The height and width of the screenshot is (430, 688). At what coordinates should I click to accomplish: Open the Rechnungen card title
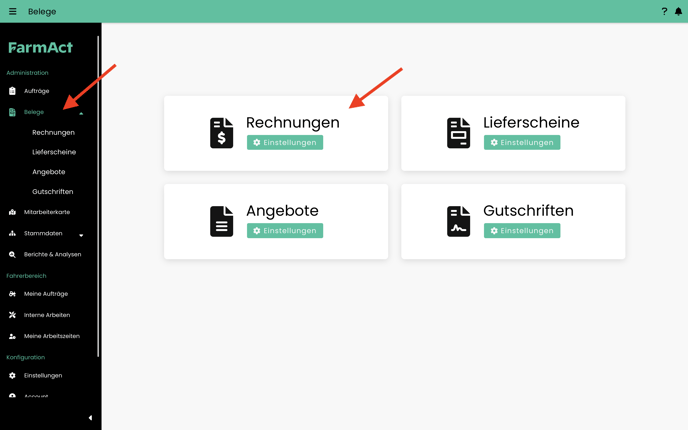pos(293,123)
